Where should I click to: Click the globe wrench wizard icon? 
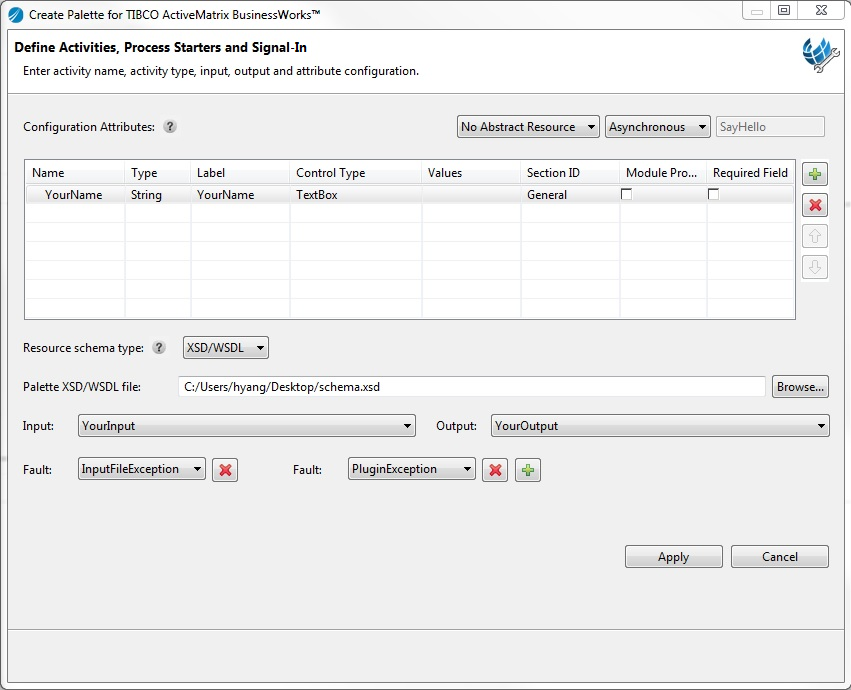click(x=821, y=55)
